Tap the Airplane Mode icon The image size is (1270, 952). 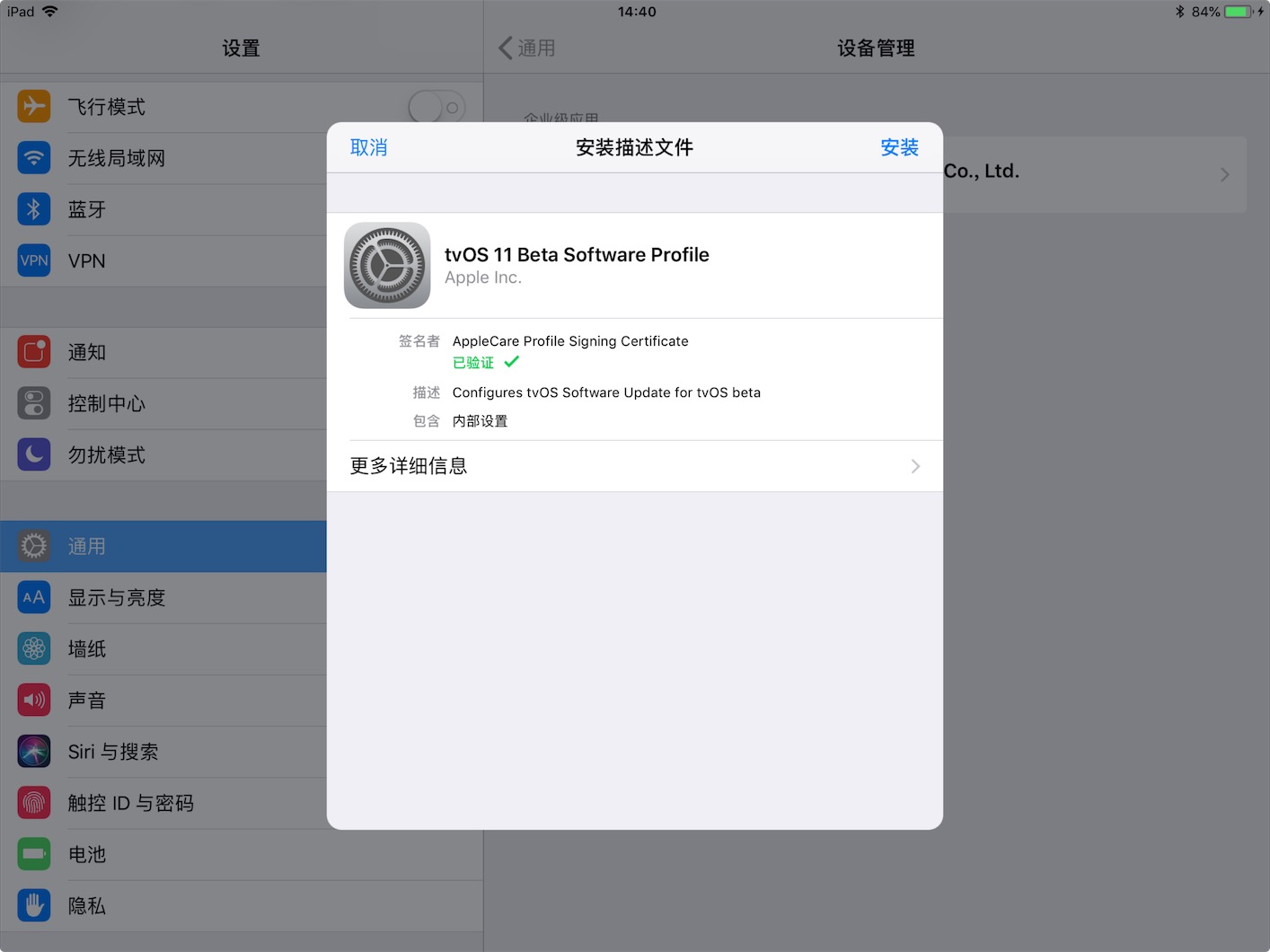click(x=34, y=107)
